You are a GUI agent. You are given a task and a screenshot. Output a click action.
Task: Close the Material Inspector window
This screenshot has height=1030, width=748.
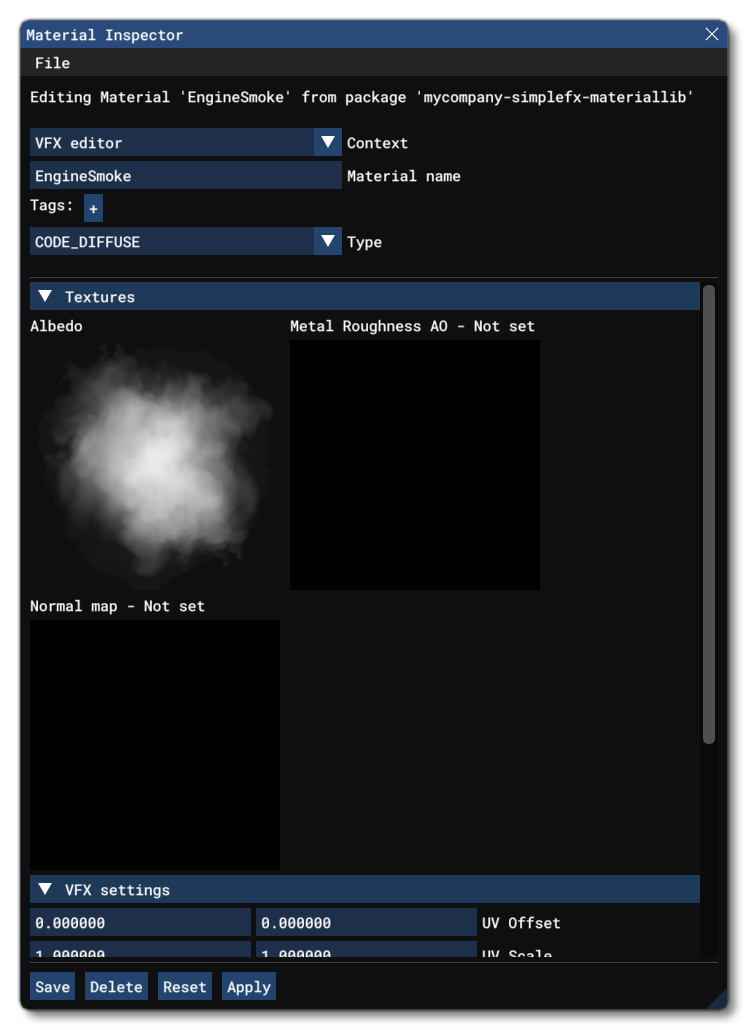click(711, 35)
